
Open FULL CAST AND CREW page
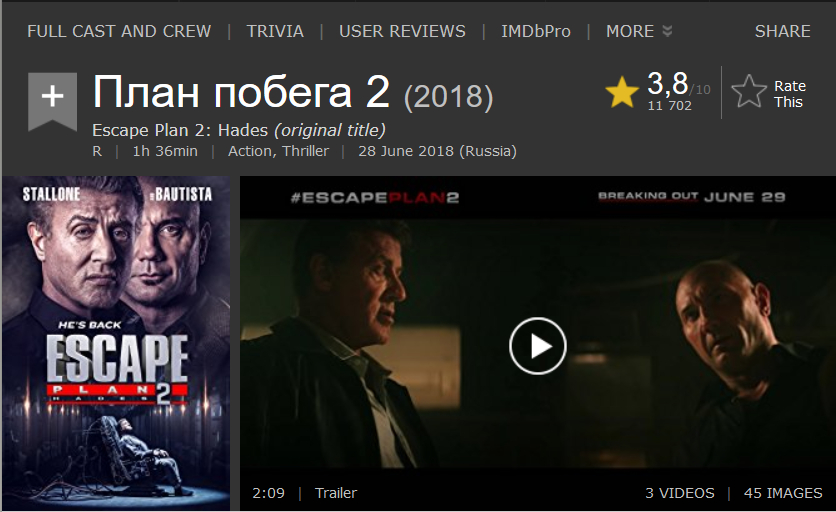point(119,31)
